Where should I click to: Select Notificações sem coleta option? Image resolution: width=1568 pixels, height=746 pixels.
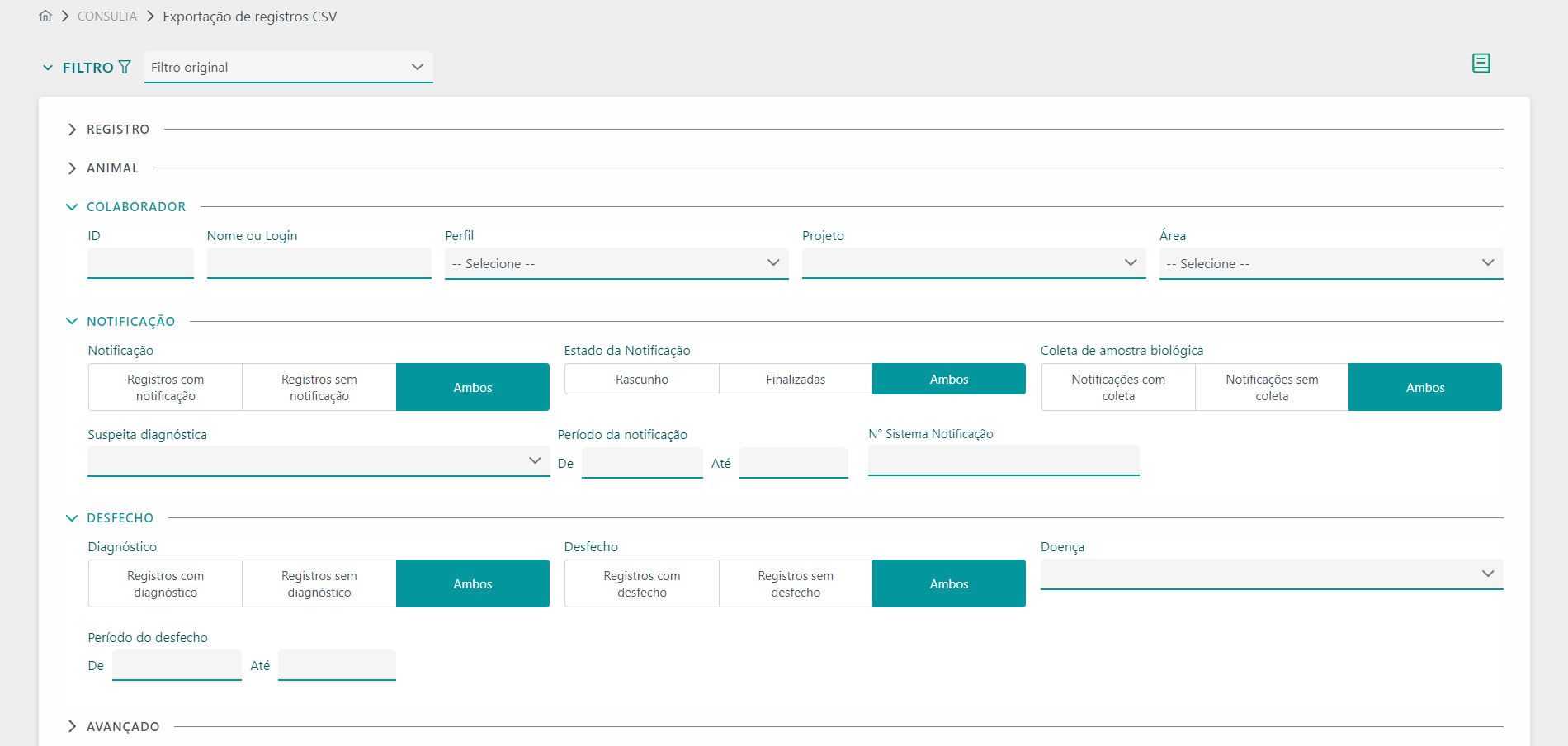point(1272,387)
